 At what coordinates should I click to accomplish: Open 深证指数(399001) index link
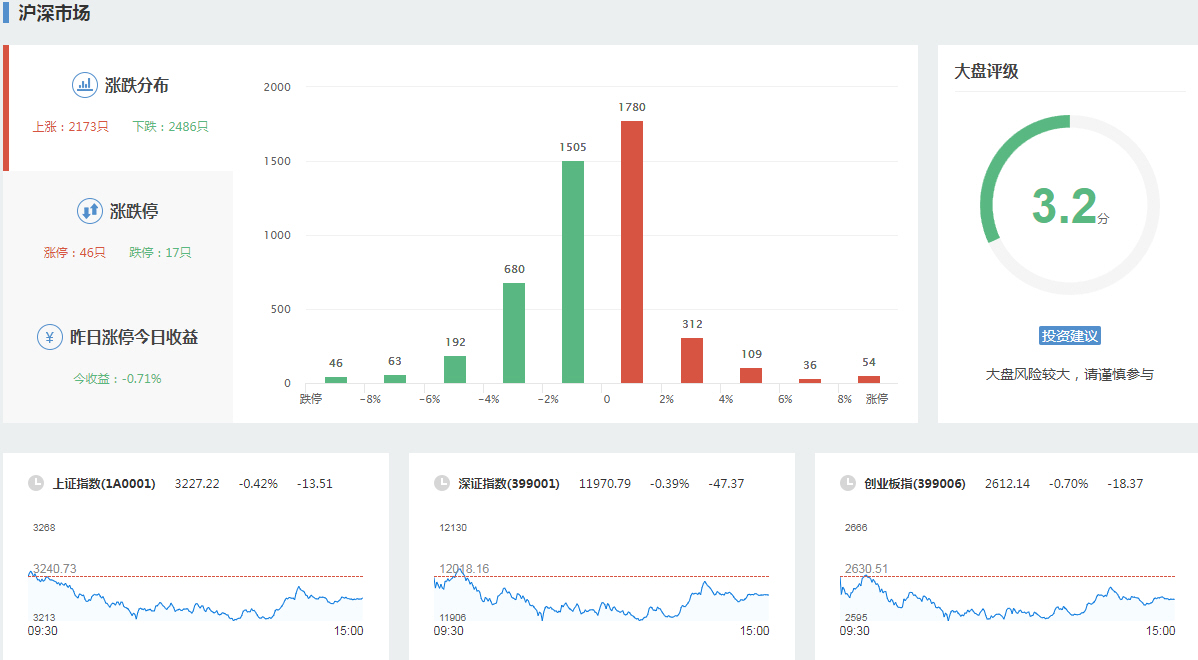coord(510,484)
